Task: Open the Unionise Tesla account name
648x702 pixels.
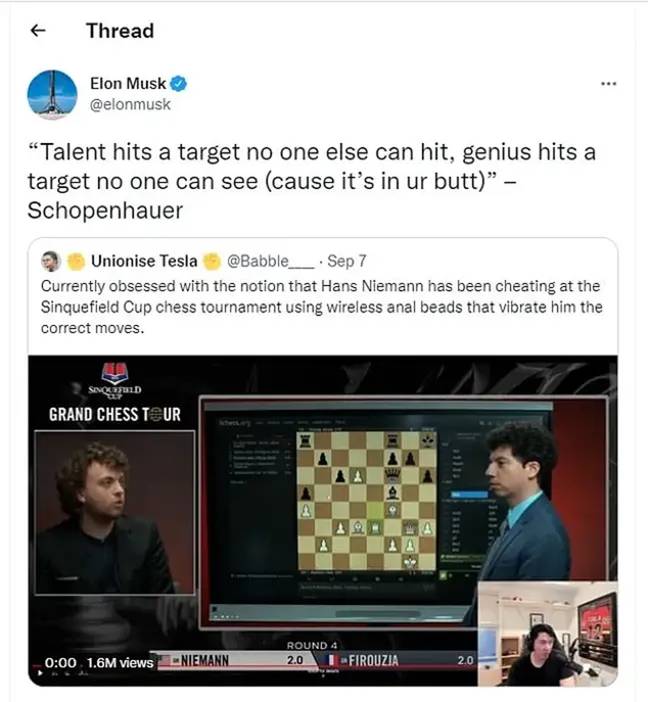Action: (x=144, y=261)
